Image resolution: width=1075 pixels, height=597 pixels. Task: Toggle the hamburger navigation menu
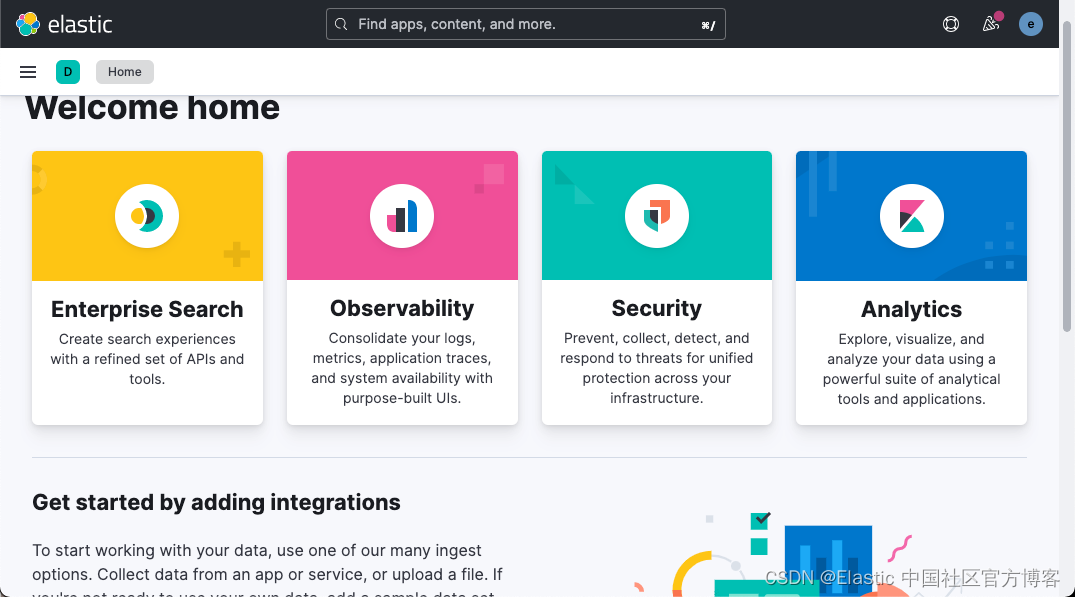point(28,72)
